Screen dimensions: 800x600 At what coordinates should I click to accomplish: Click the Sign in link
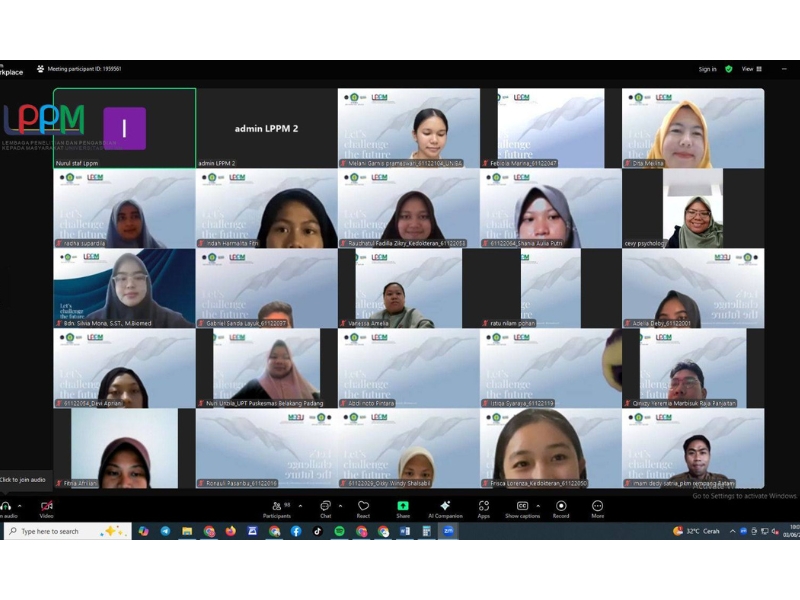pyautogui.click(x=707, y=69)
